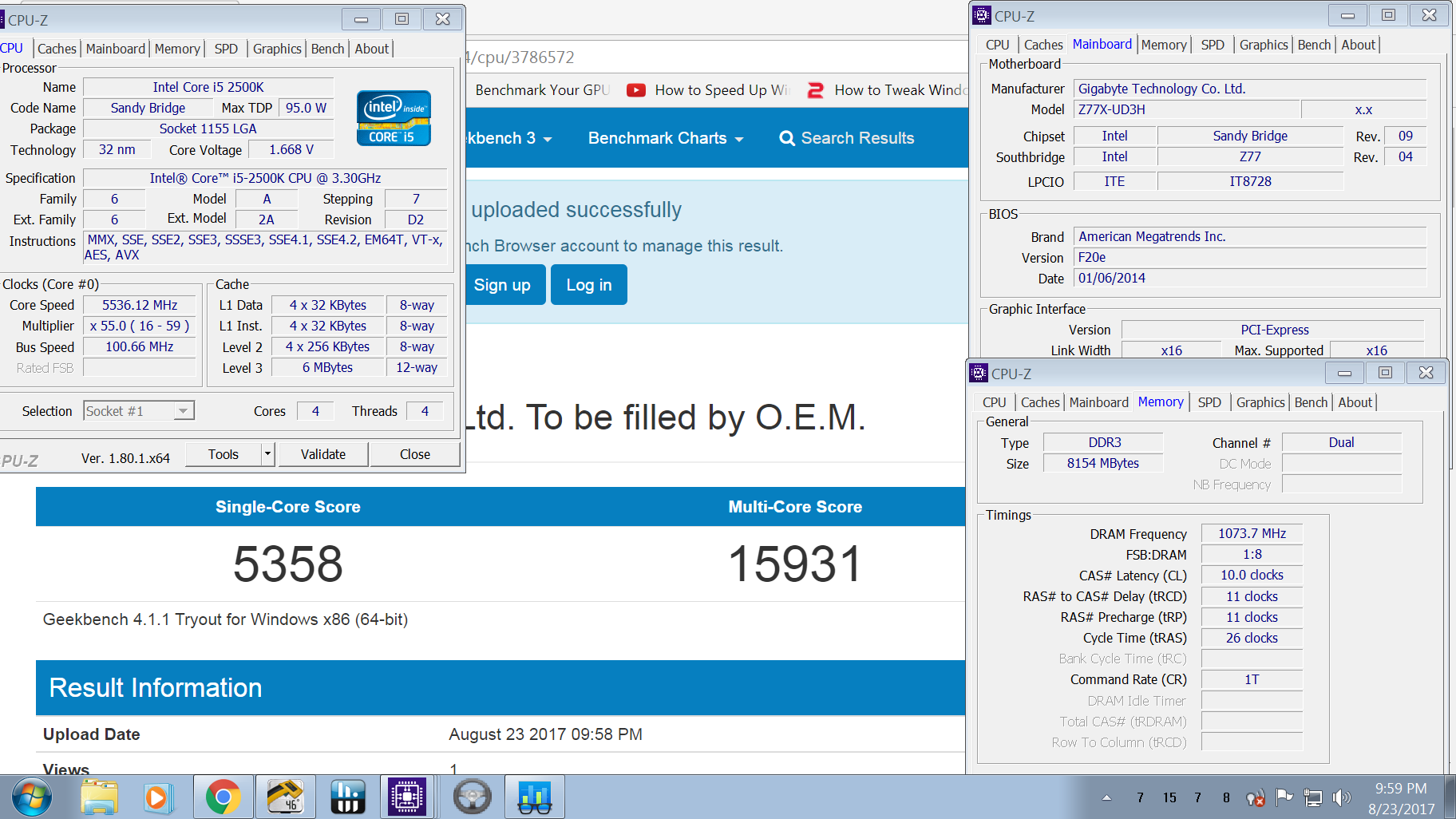The width and height of the screenshot is (1456, 819).
Task: Open Graphics tab in the Mainboard CPU-Z window
Action: click(x=1264, y=45)
